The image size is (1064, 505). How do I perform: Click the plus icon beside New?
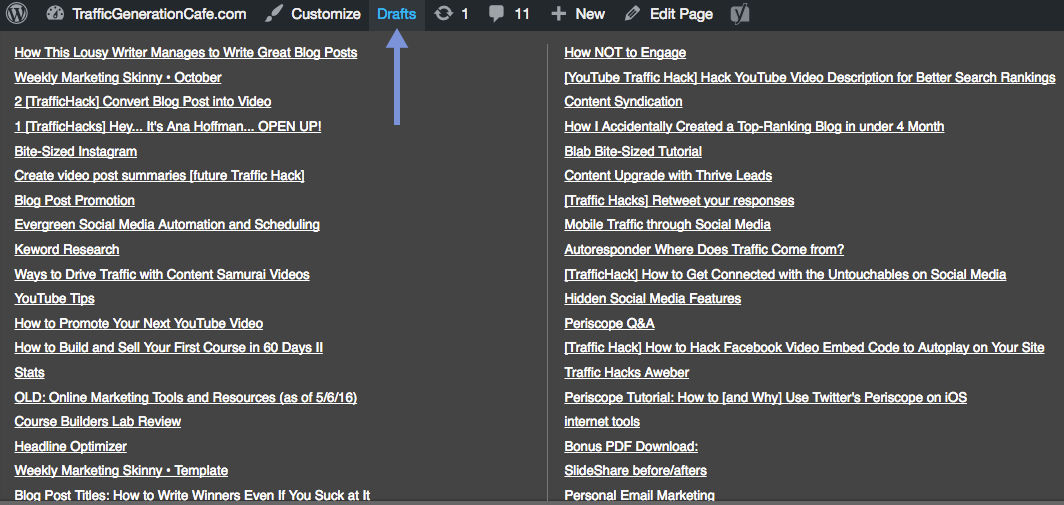click(558, 14)
